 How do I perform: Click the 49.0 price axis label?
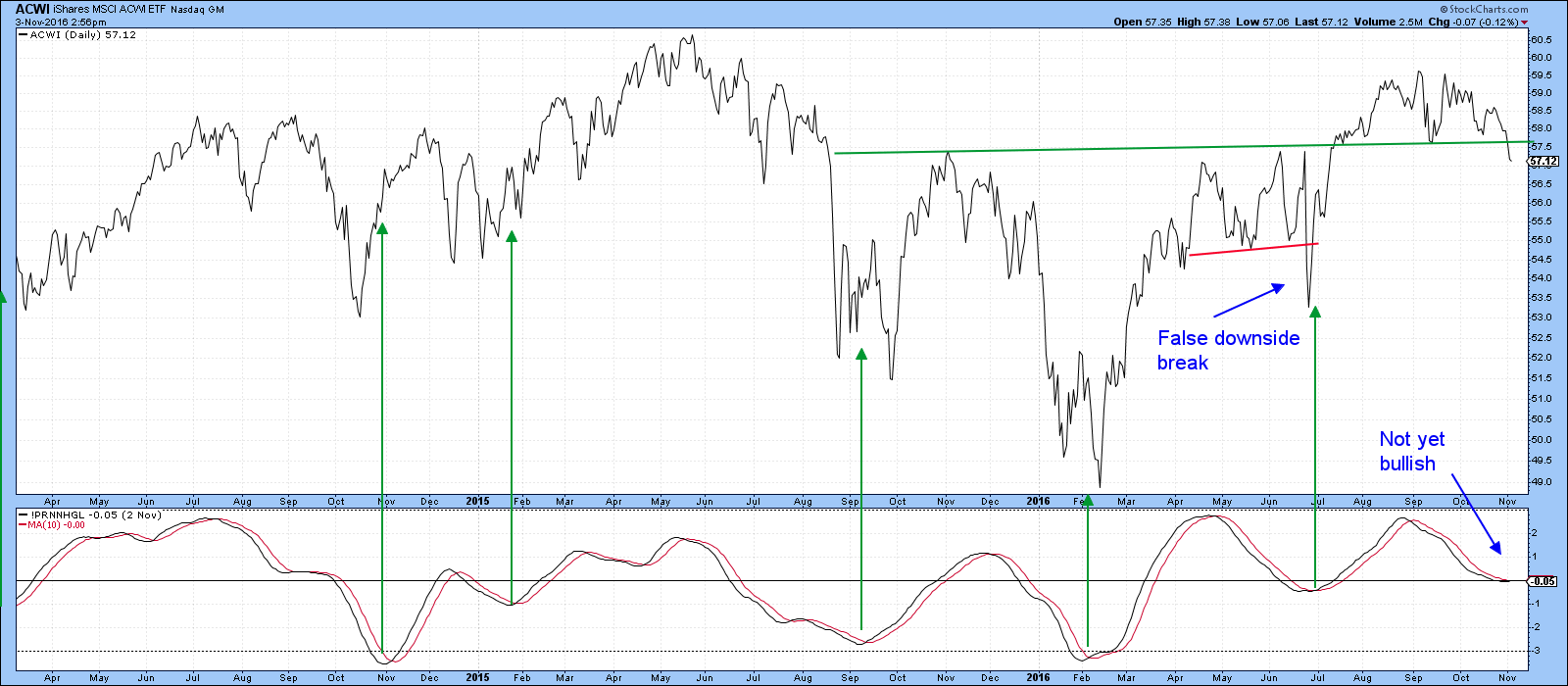1542,482
